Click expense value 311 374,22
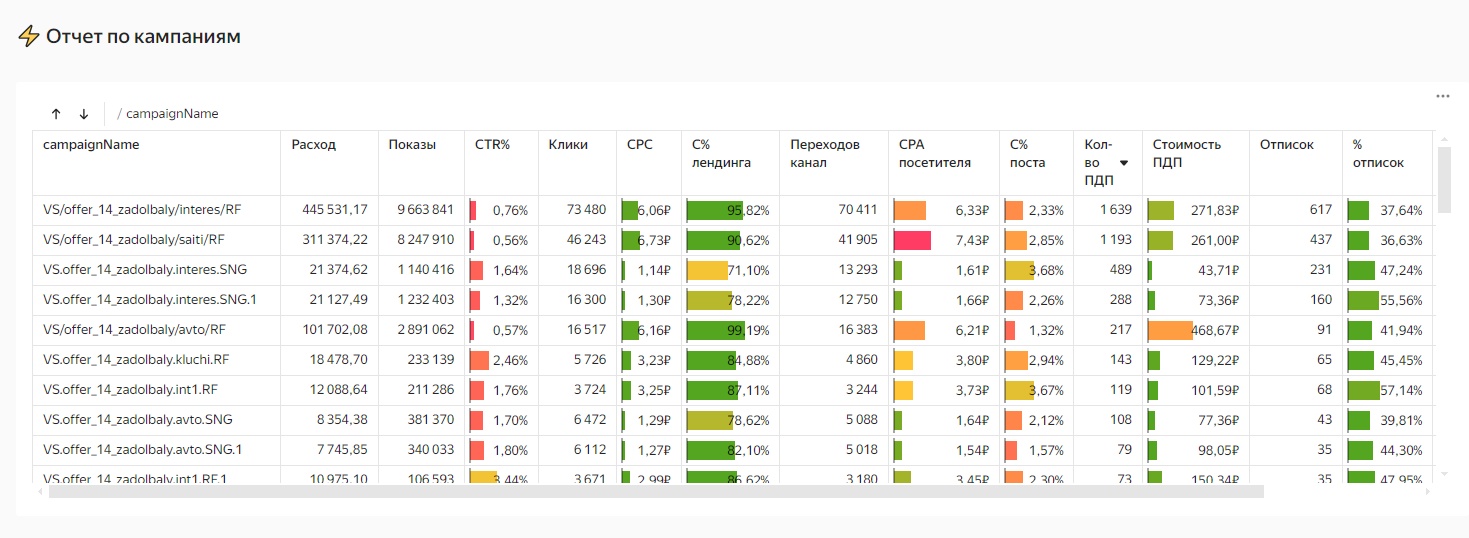This screenshot has width=1469, height=538. point(336,240)
